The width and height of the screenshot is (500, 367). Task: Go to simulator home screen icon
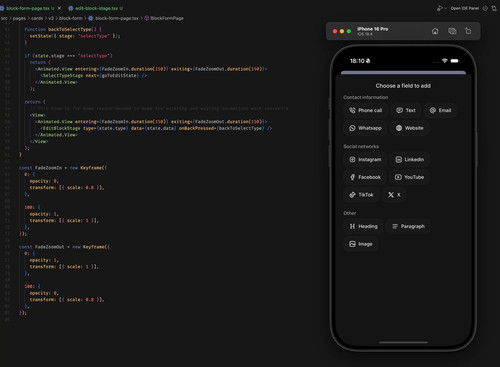click(435, 31)
